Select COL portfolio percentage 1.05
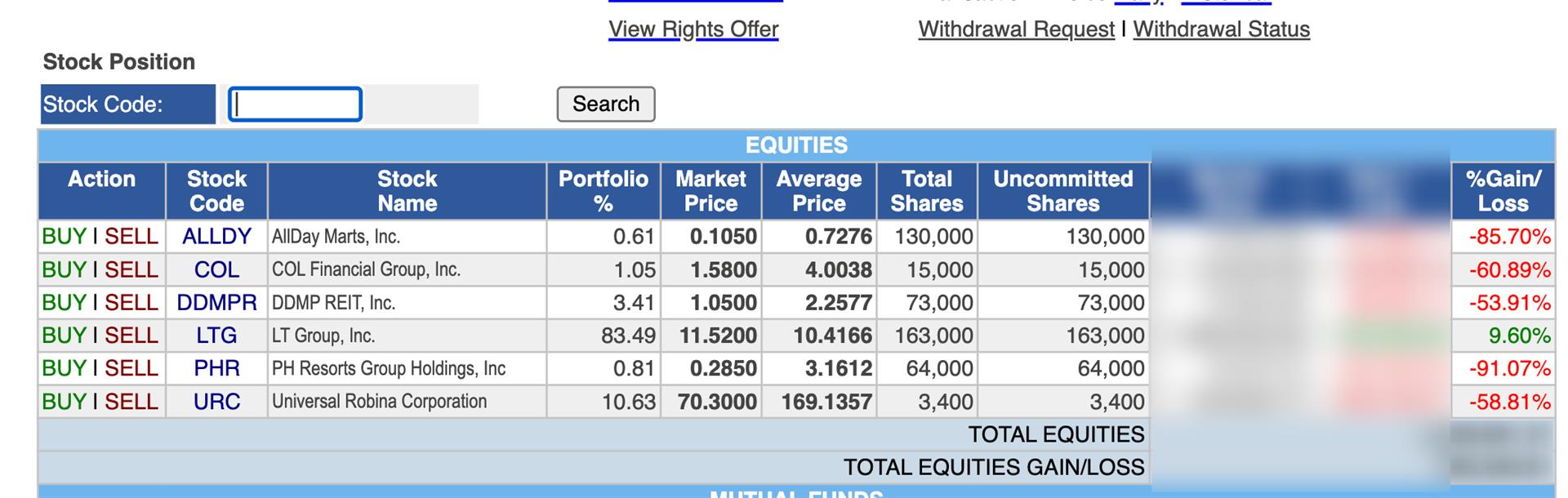The height and width of the screenshot is (498, 1568). [635, 270]
